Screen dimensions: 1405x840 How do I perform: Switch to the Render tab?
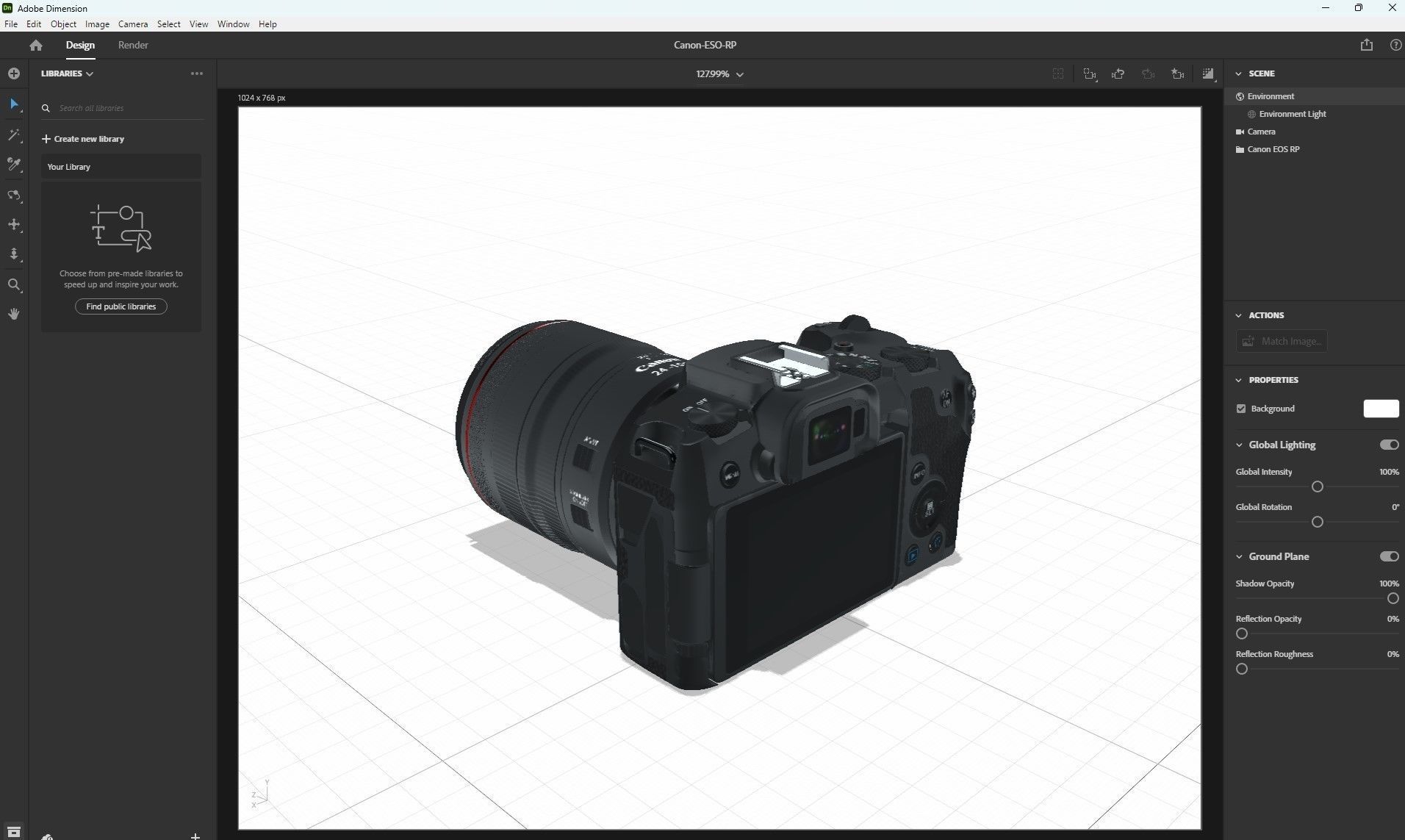(x=133, y=45)
